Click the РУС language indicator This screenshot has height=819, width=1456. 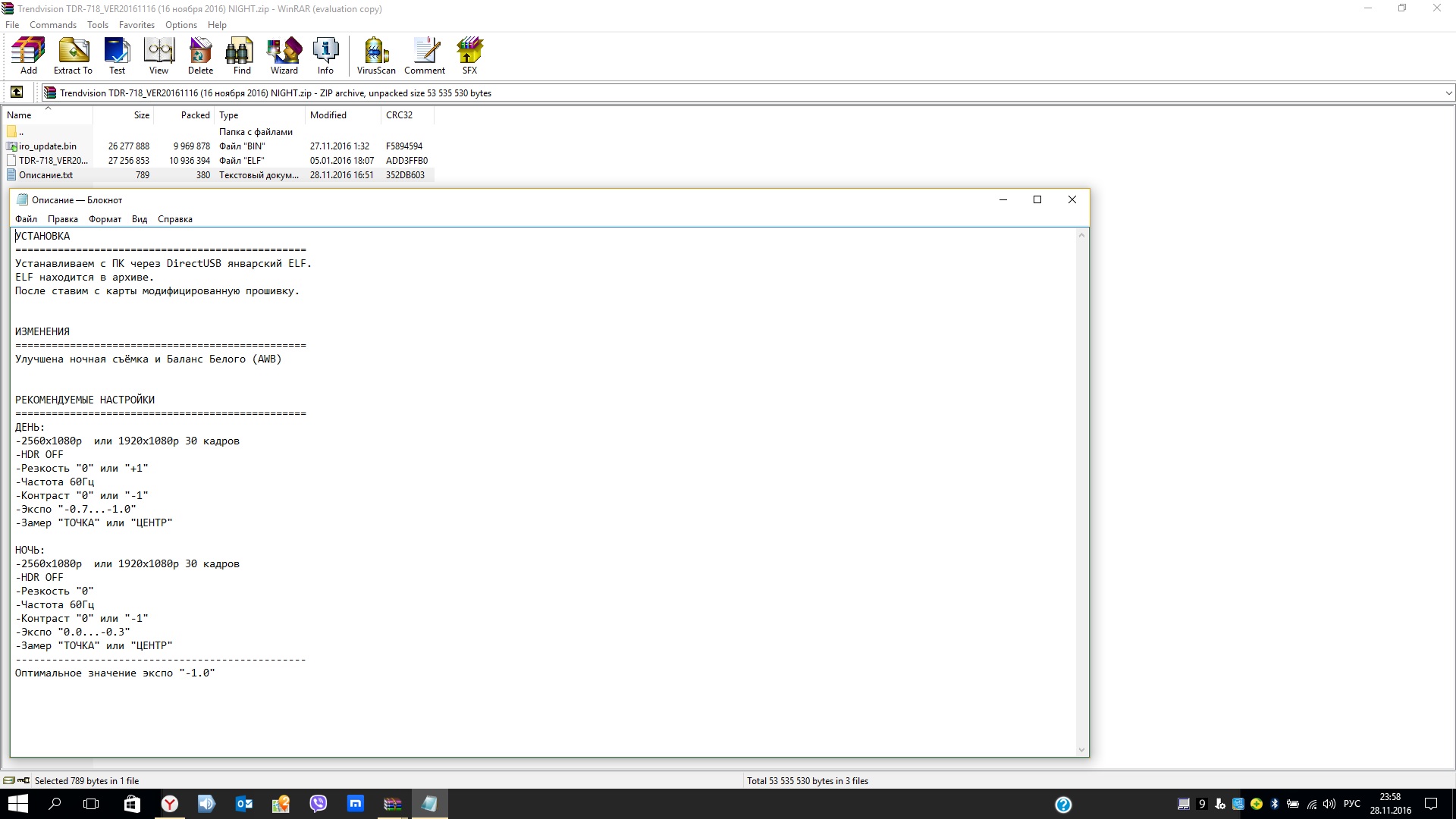point(1351,804)
